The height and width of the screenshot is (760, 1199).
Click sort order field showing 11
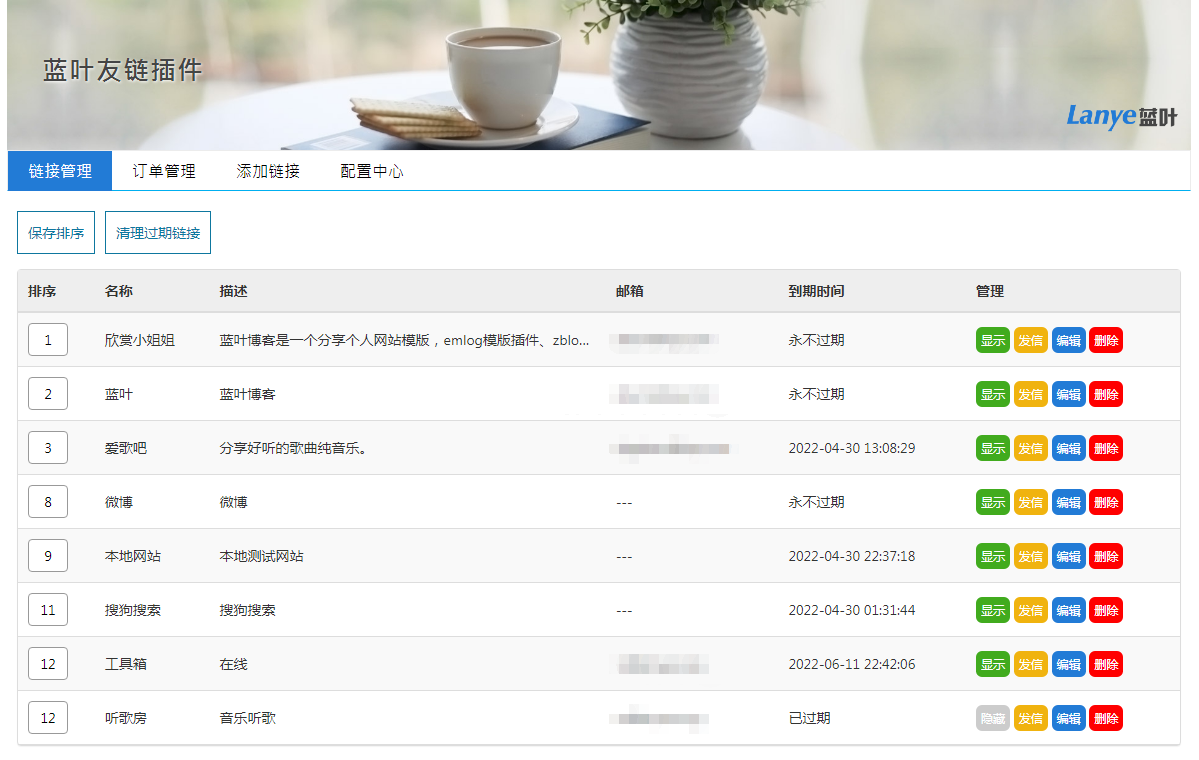point(48,610)
